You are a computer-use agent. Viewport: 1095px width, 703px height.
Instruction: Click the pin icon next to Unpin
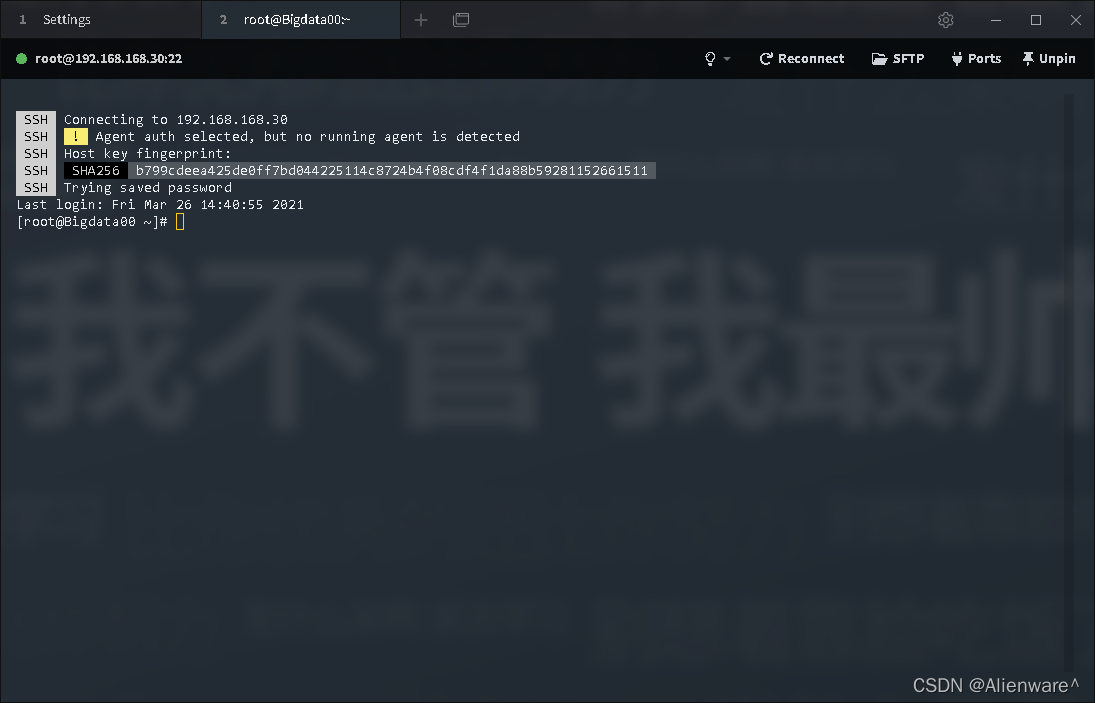coord(1026,58)
